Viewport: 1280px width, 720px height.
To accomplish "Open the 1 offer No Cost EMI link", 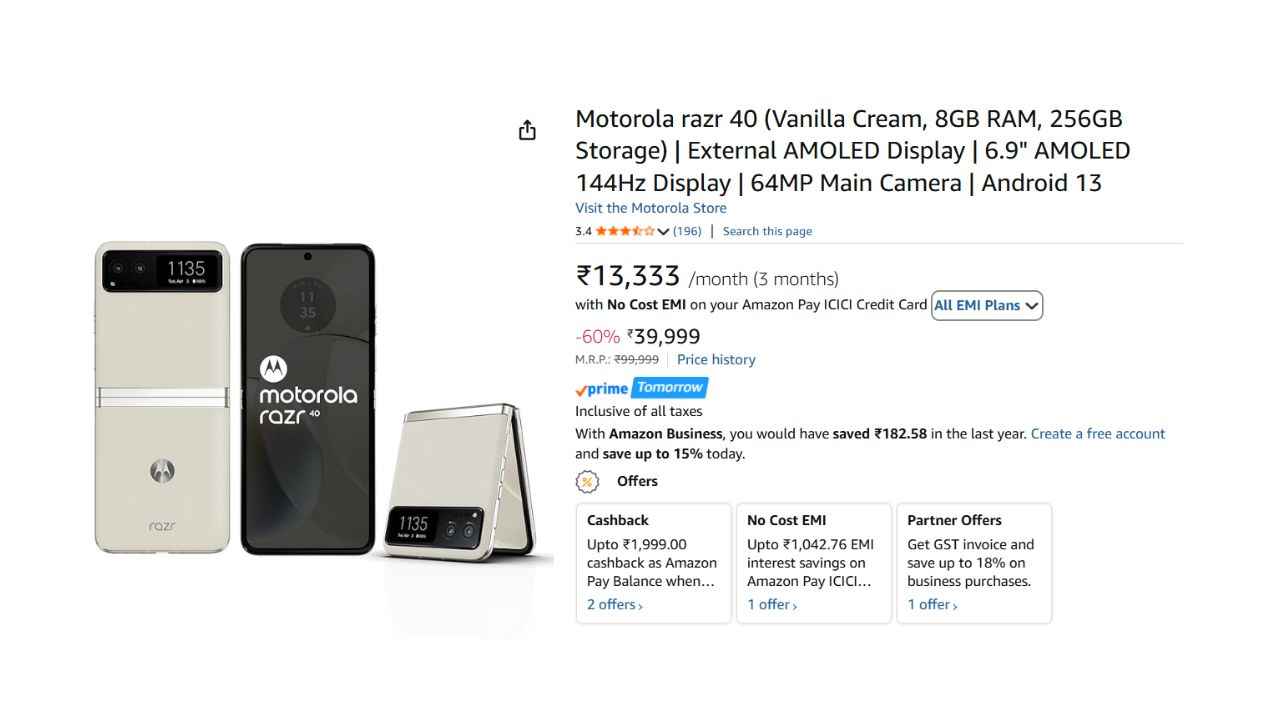I will [771, 605].
